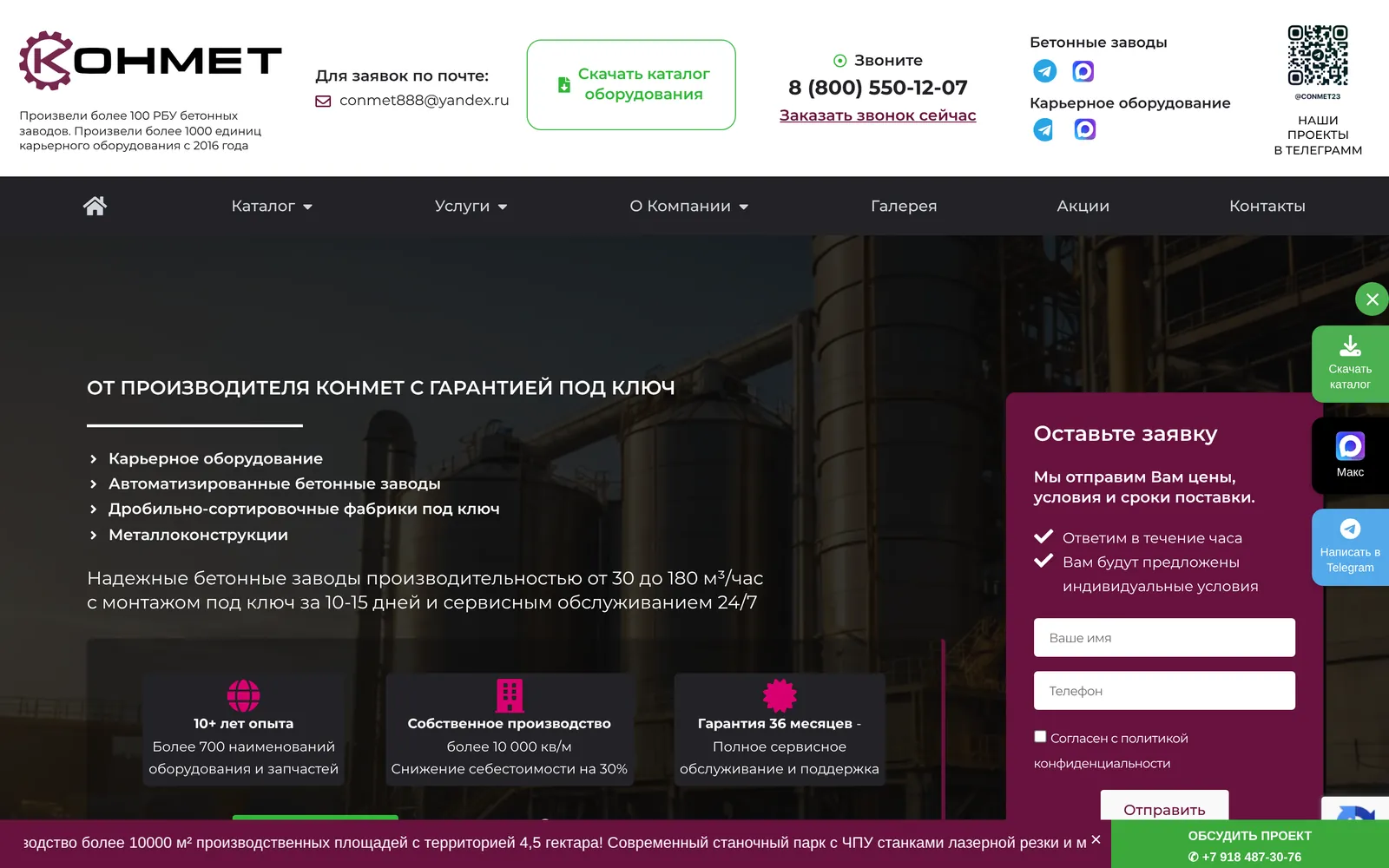
Task: Submit the form with Отправить
Action: pyautogui.click(x=1164, y=806)
